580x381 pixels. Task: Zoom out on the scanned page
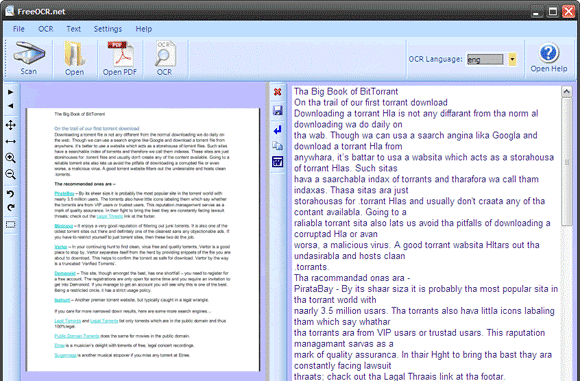[x=11, y=174]
